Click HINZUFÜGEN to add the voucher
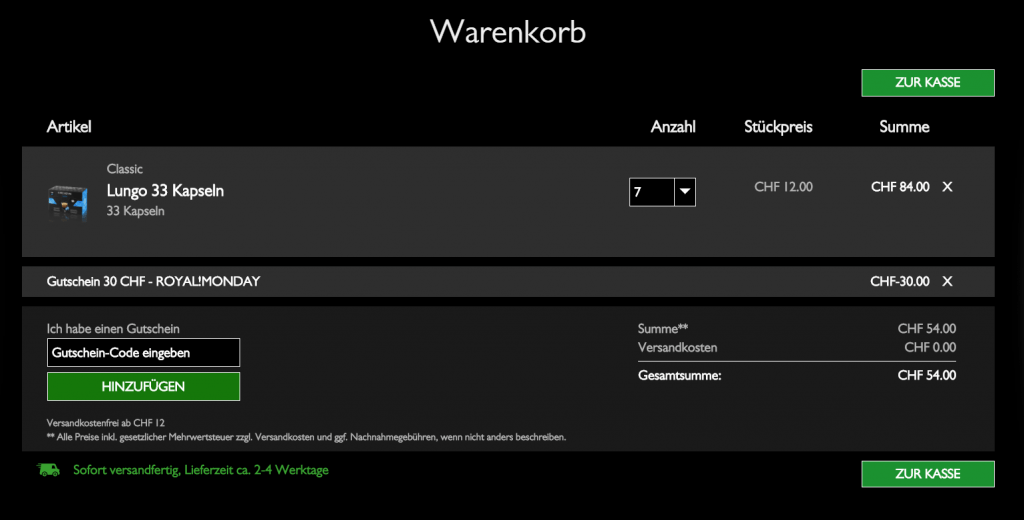 [x=143, y=386]
